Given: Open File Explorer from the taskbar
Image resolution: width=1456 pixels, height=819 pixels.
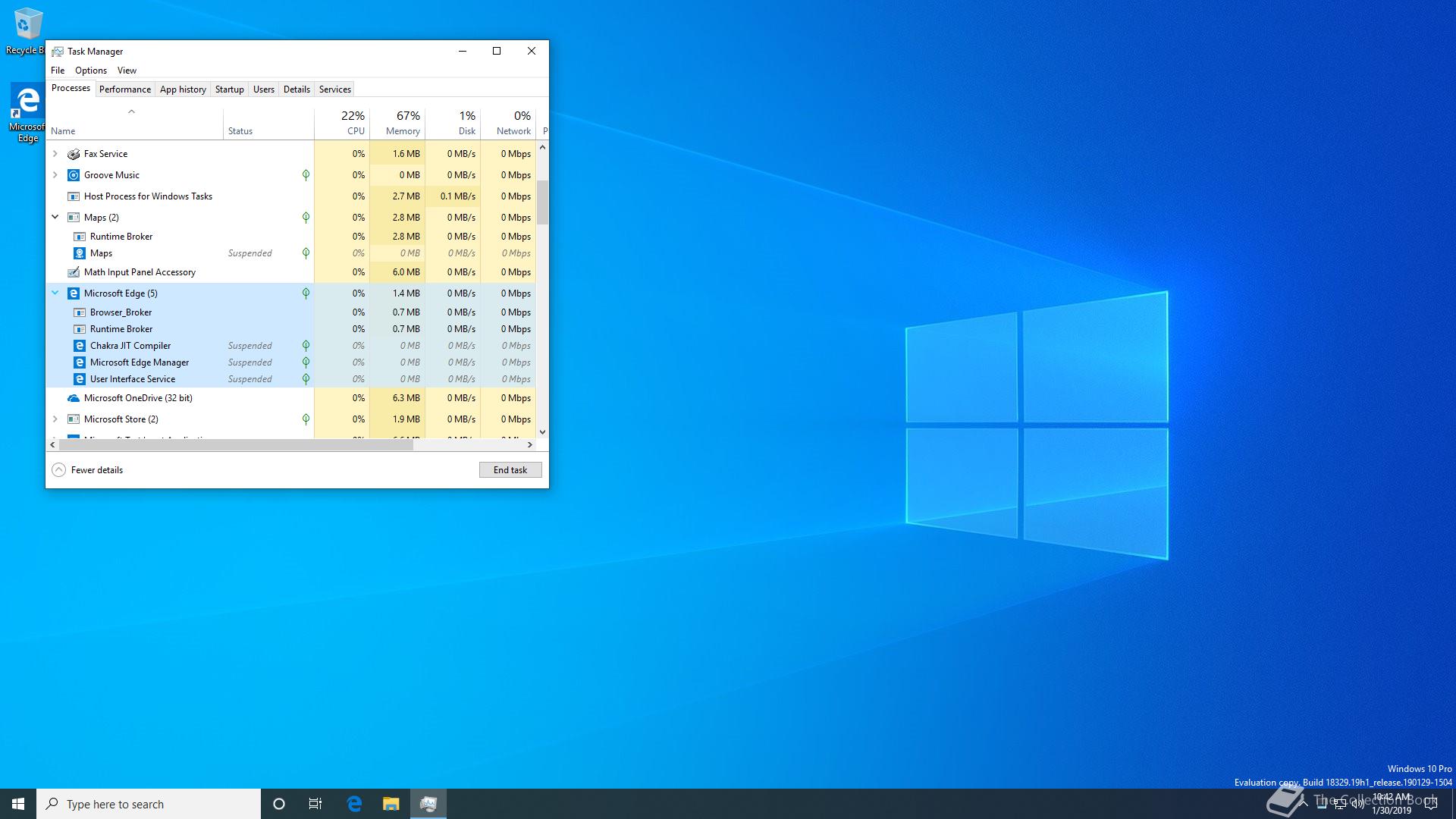Looking at the screenshot, I should 391,804.
